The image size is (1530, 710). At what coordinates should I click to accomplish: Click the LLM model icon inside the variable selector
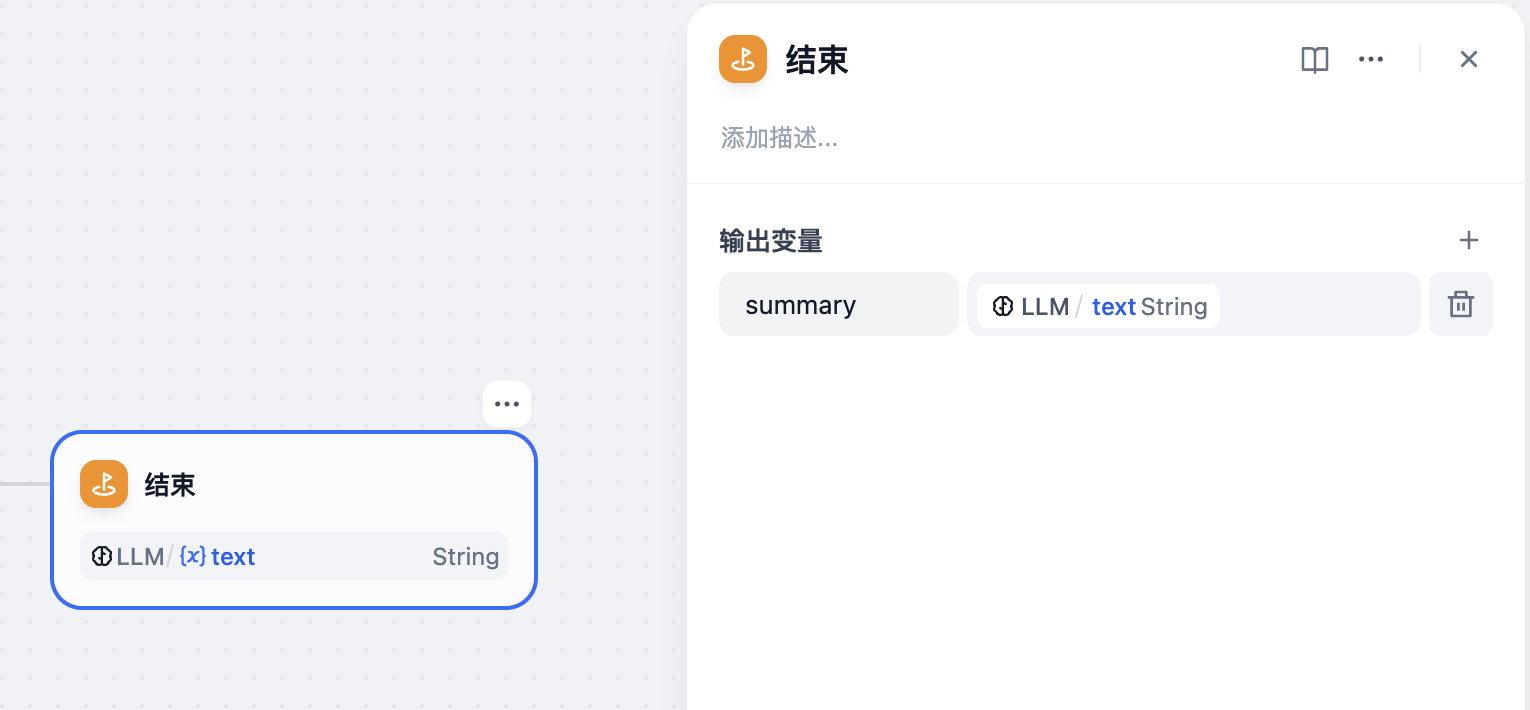[1003, 306]
